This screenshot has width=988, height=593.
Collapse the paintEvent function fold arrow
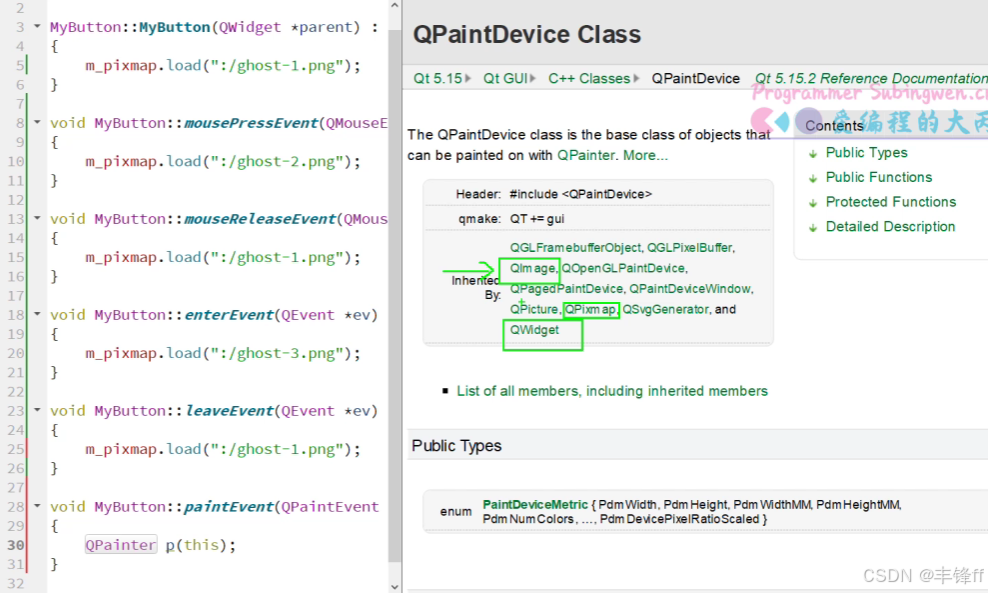pyautogui.click(x=37, y=505)
